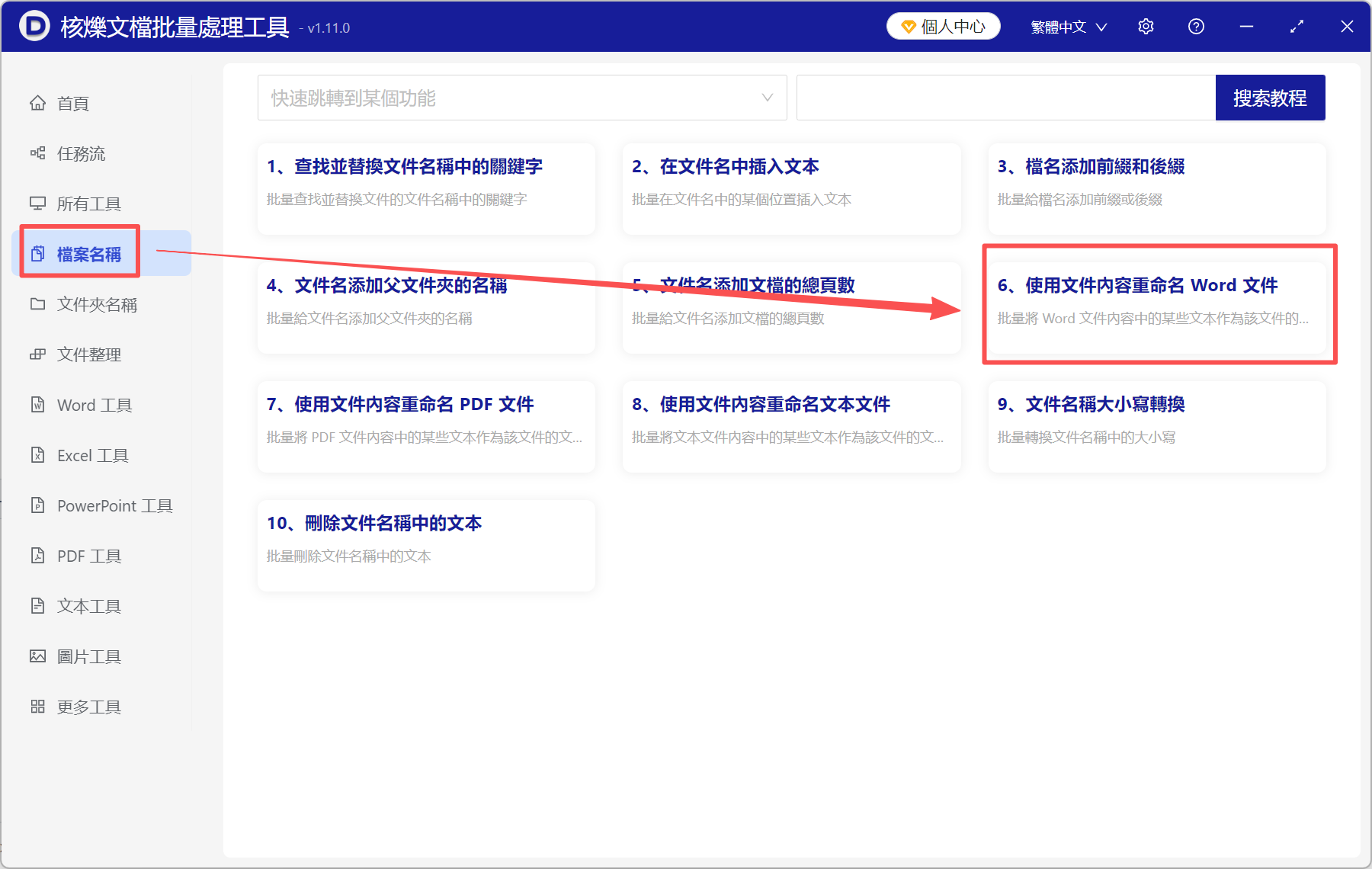Open 所有工具 from the sidebar
This screenshot has width=1372, height=869.
click(x=88, y=203)
